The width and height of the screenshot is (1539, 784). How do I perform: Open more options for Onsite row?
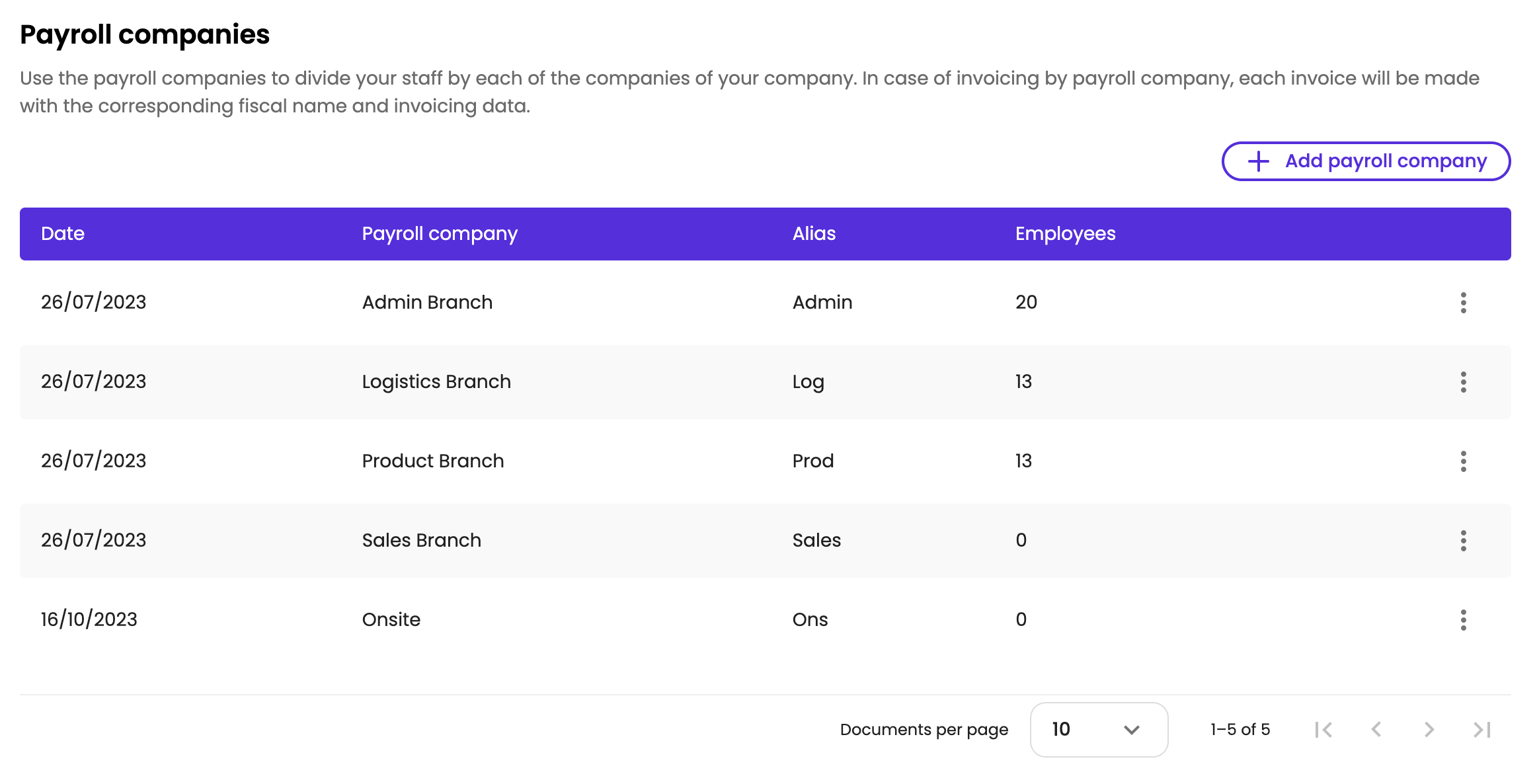pyautogui.click(x=1463, y=620)
